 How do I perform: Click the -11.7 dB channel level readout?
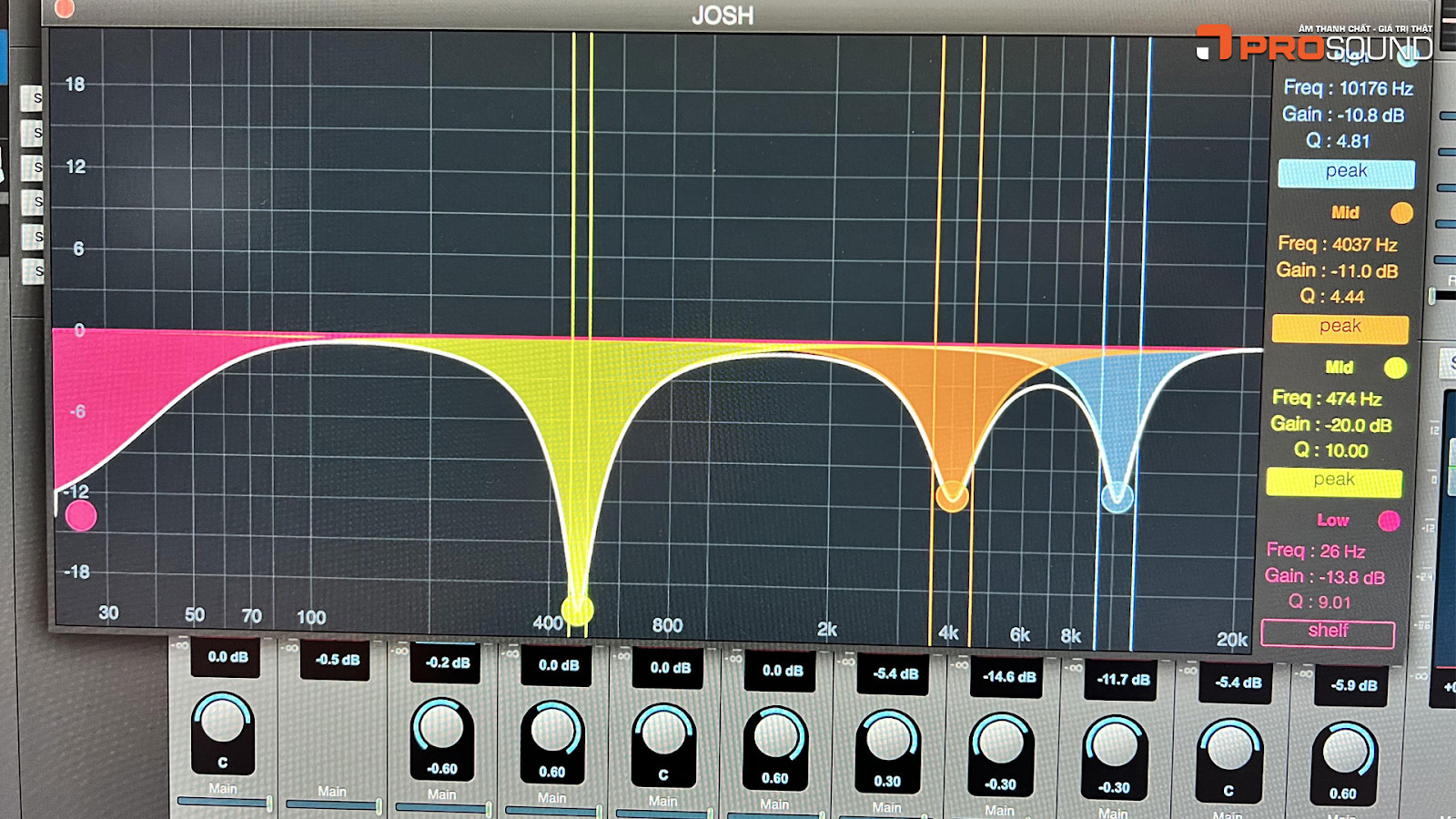click(1122, 679)
